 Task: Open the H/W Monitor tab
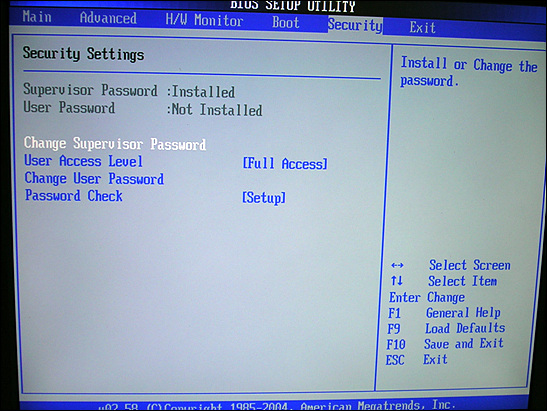point(204,20)
